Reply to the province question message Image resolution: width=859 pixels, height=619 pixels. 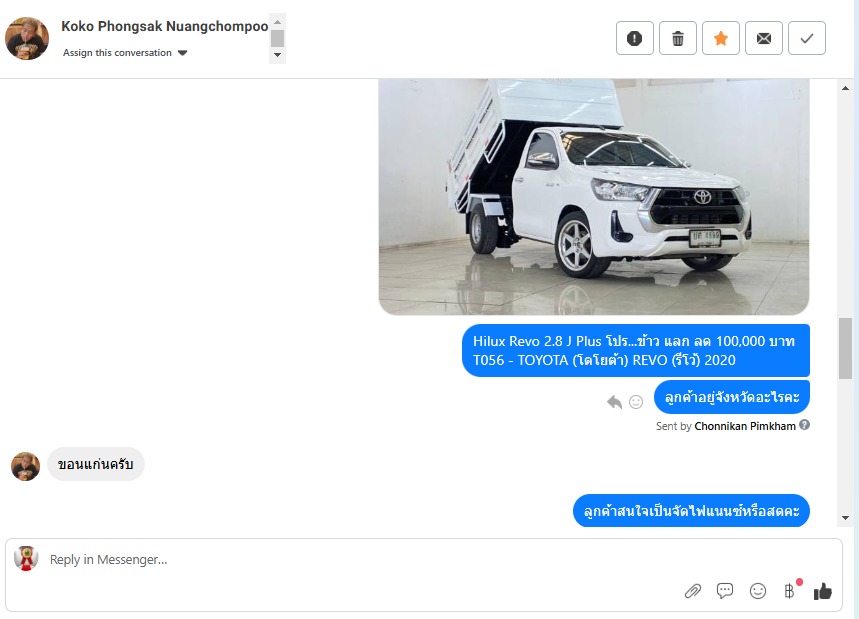(614, 402)
